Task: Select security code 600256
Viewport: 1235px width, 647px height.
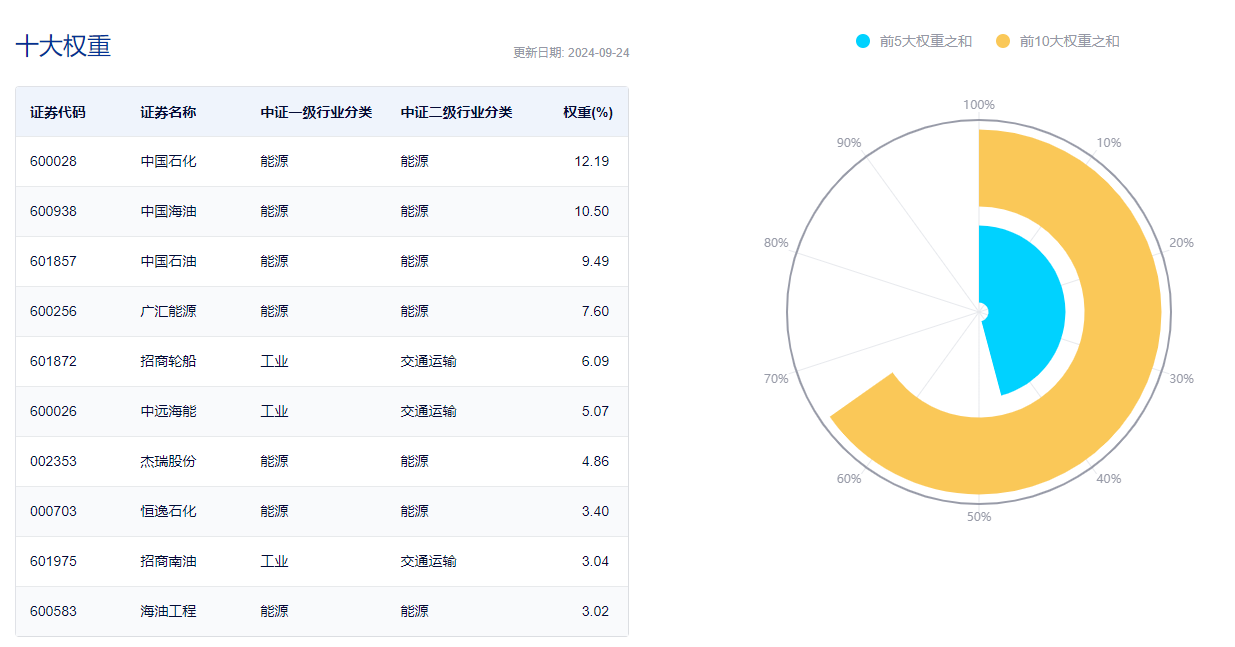Action: pos(53,311)
